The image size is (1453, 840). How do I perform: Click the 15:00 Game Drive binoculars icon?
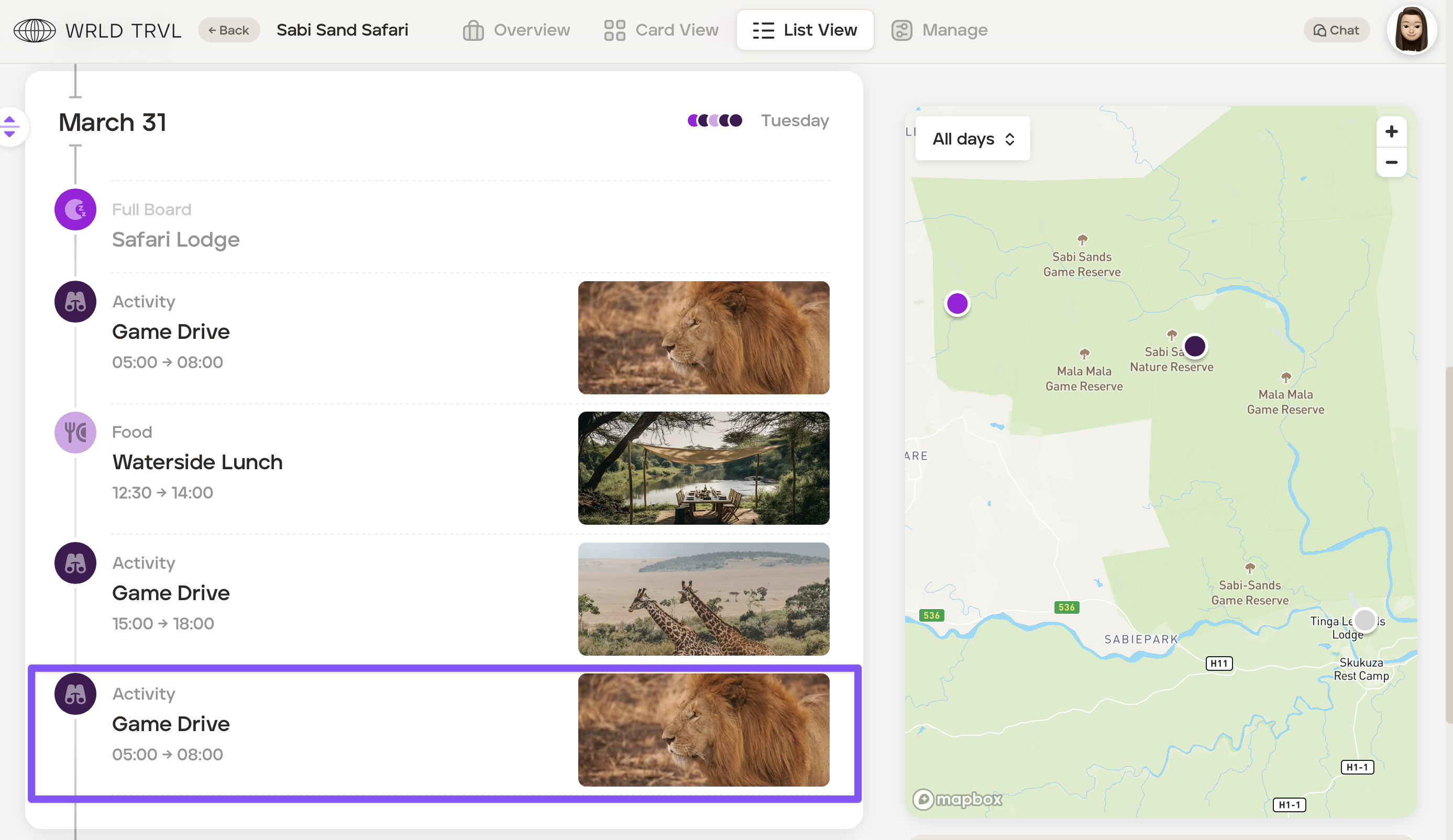click(75, 562)
